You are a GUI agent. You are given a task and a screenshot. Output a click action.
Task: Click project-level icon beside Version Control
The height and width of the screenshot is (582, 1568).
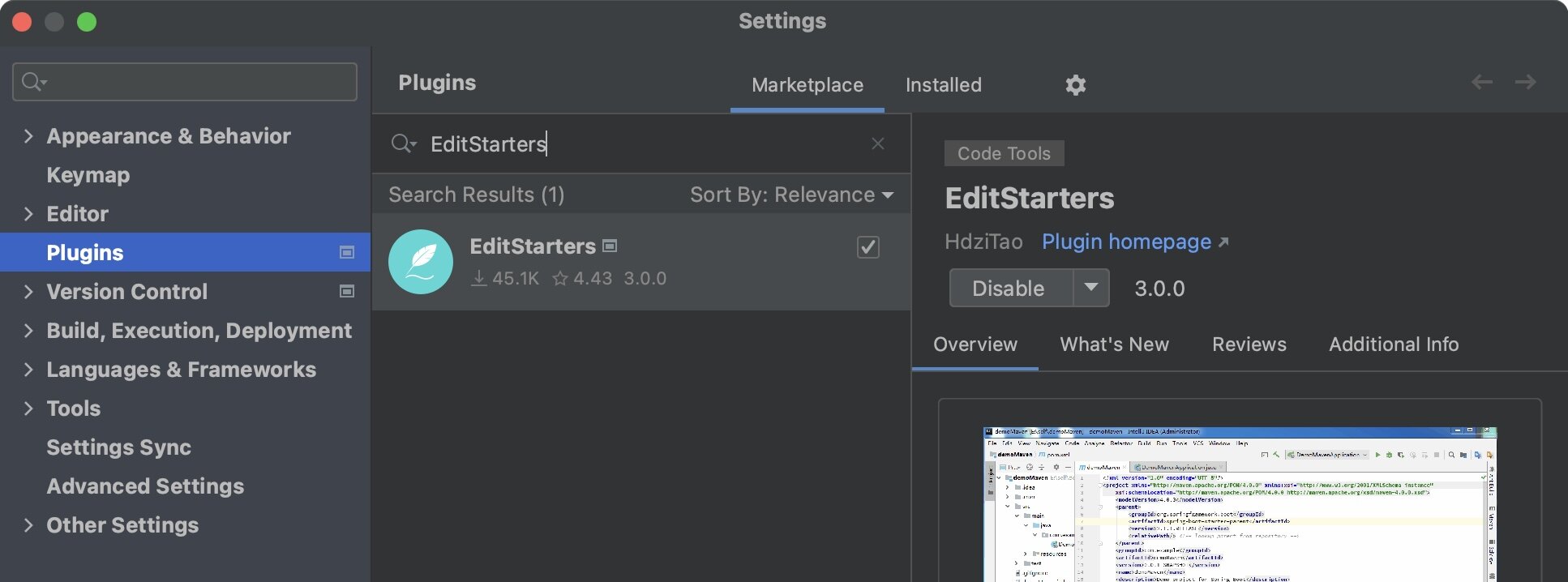point(347,291)
